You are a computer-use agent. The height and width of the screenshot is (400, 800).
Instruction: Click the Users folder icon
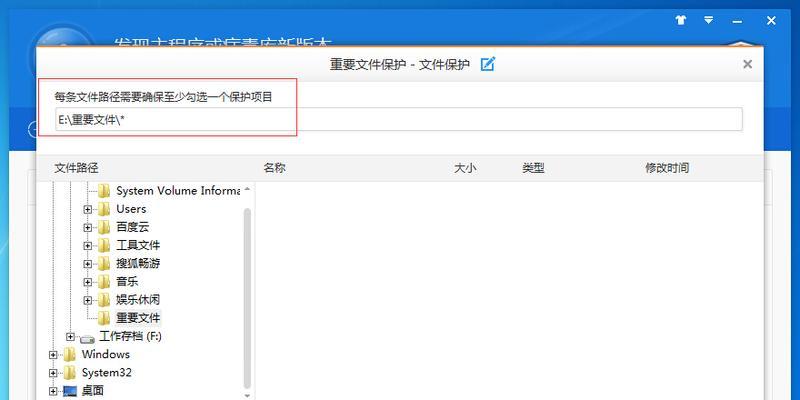click(x=104, y=209)
